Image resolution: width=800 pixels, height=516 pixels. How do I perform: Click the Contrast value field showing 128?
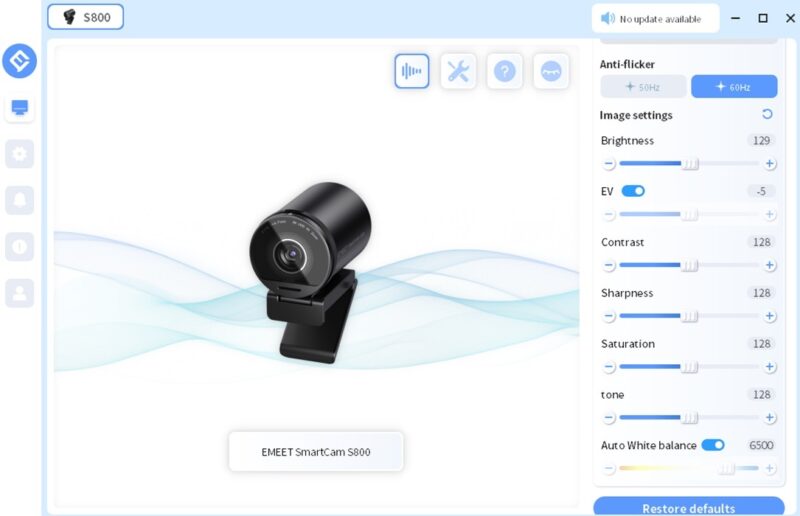pyautogui.click(x=761, y=242)
